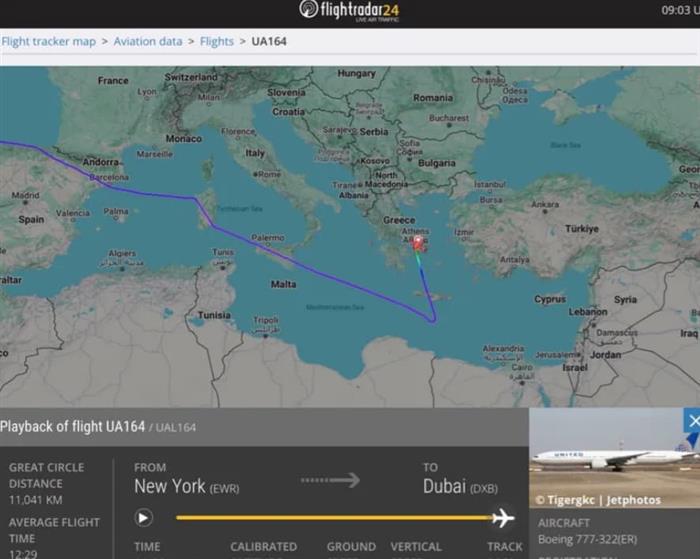
Task: Click the UA164 breadcrumb text
Action: coord(269,42)
